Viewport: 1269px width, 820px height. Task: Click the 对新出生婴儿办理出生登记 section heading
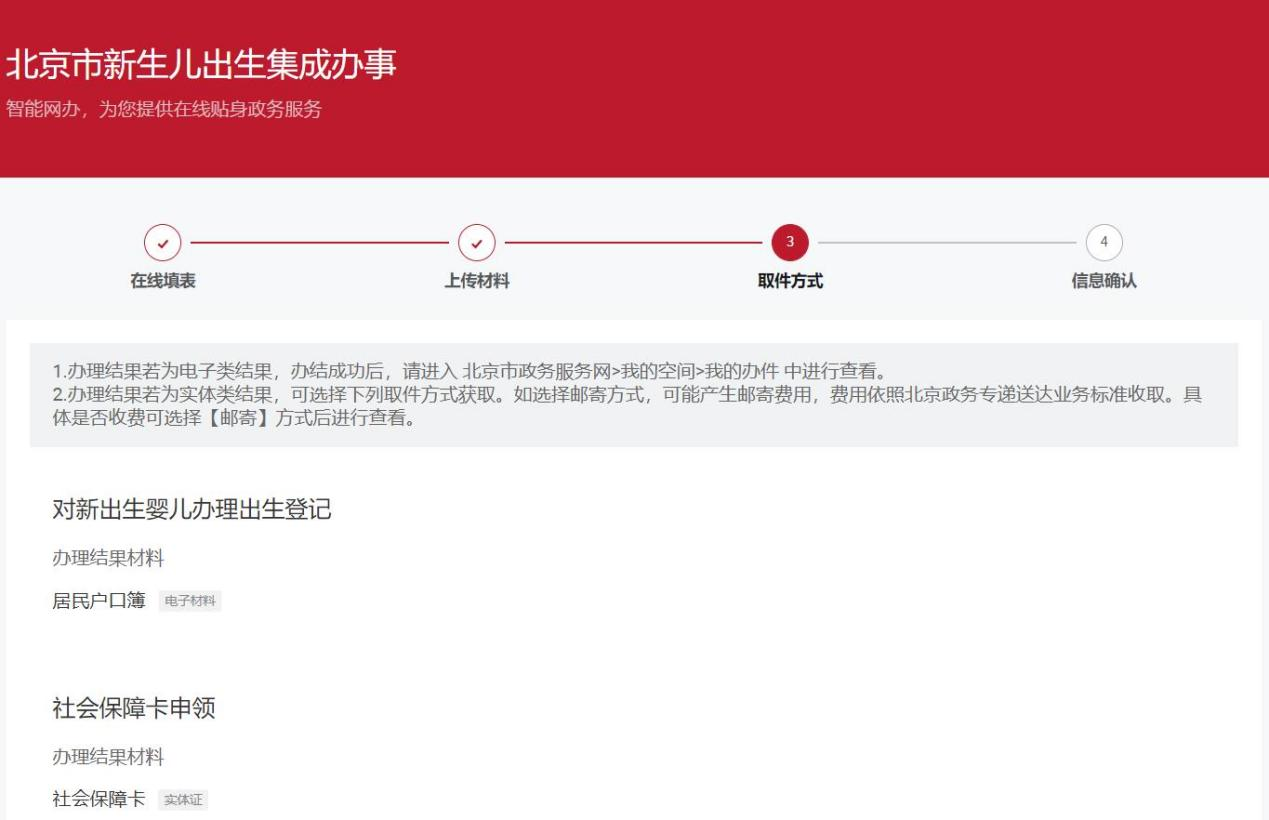(x=191, y=510)
